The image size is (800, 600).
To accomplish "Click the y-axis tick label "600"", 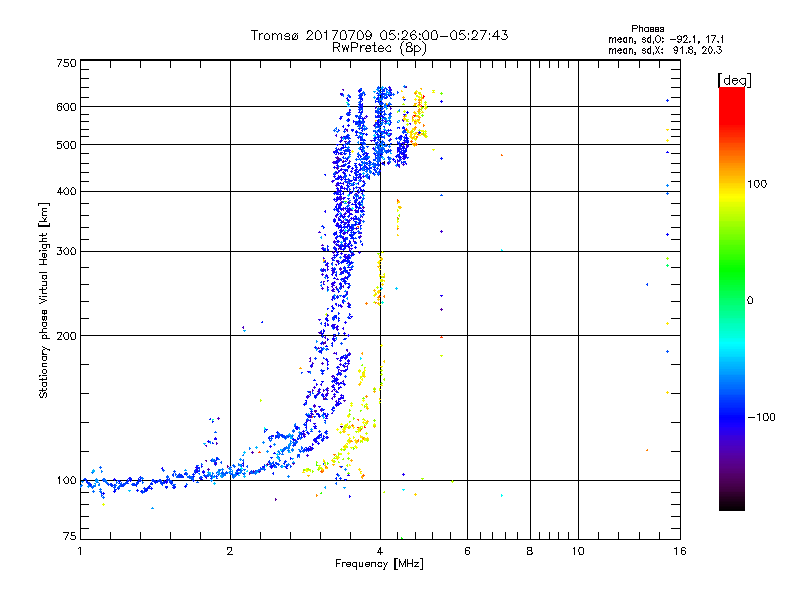I will click(66, 107).
